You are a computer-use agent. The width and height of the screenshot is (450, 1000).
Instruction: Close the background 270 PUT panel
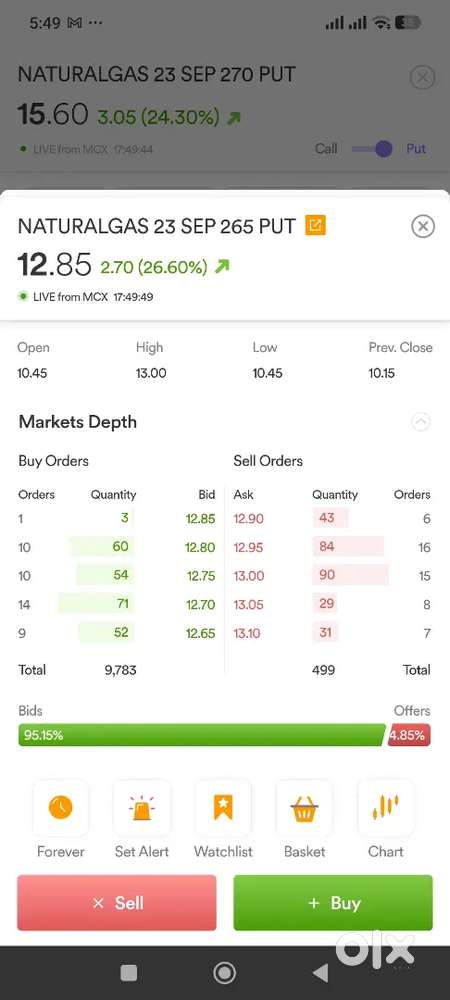[421, 78]
